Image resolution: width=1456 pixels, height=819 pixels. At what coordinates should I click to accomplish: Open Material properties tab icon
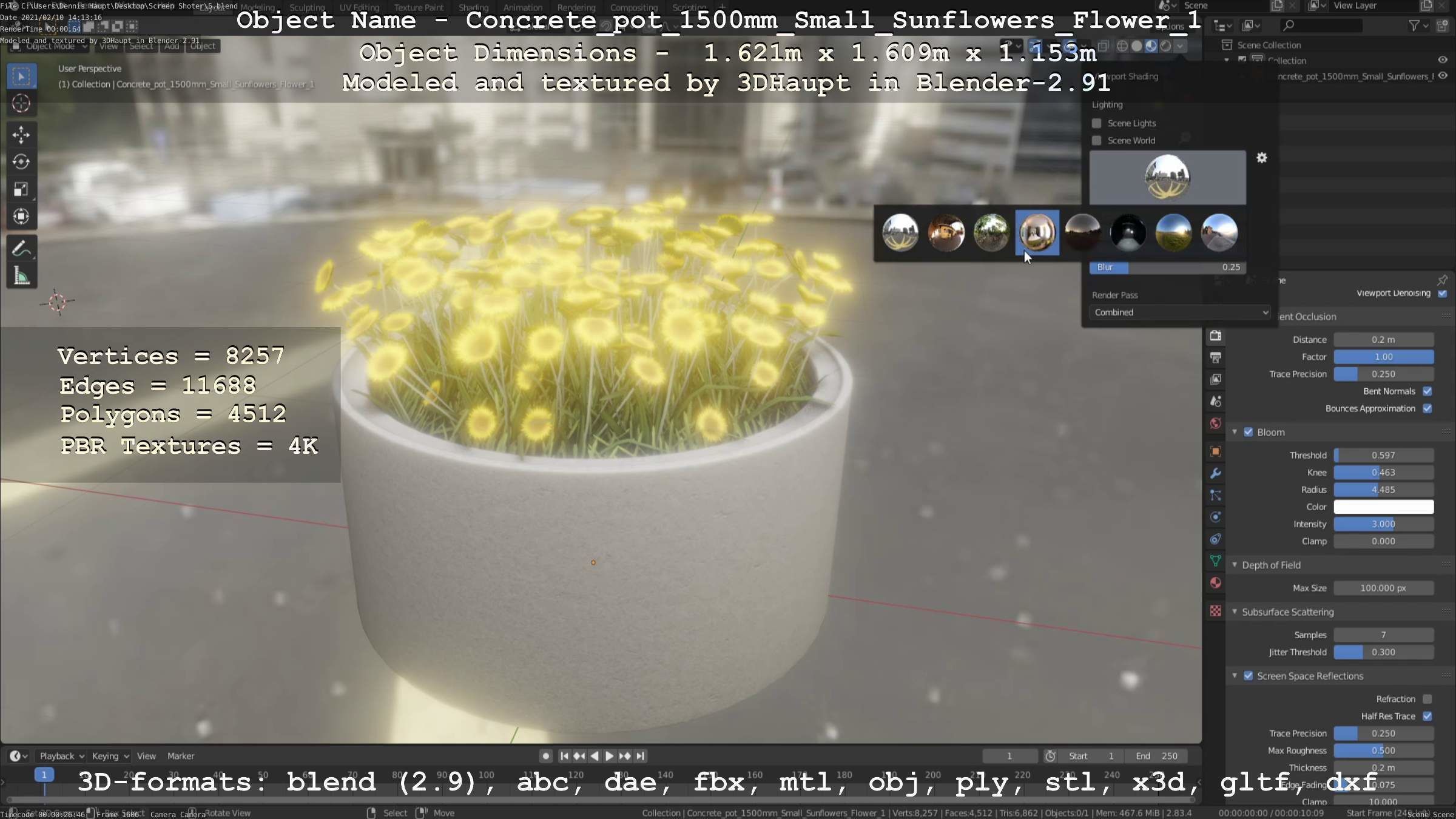1215,582
